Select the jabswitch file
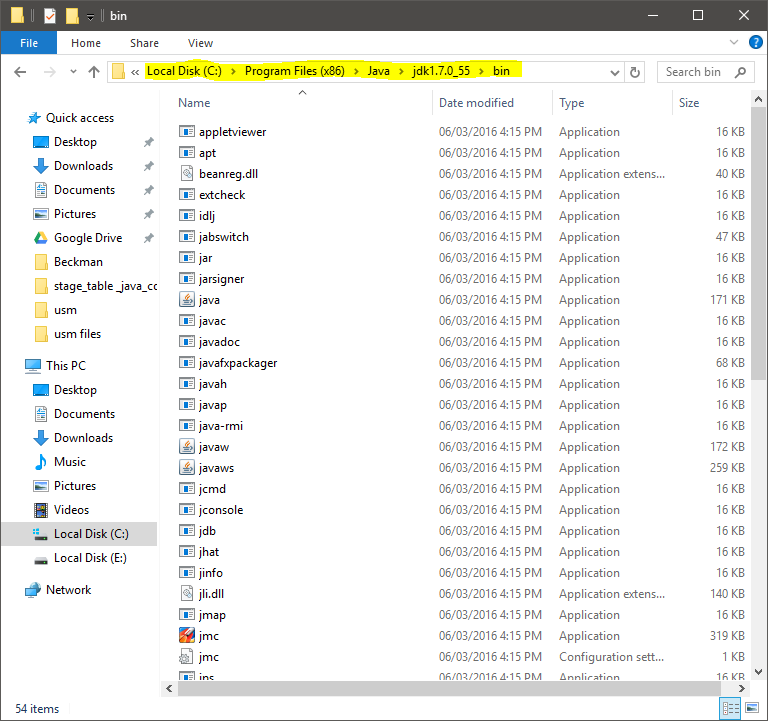 [x=224, y=237]
